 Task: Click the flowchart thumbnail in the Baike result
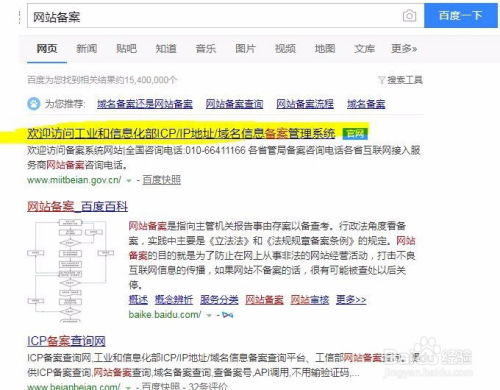(70, 270)
